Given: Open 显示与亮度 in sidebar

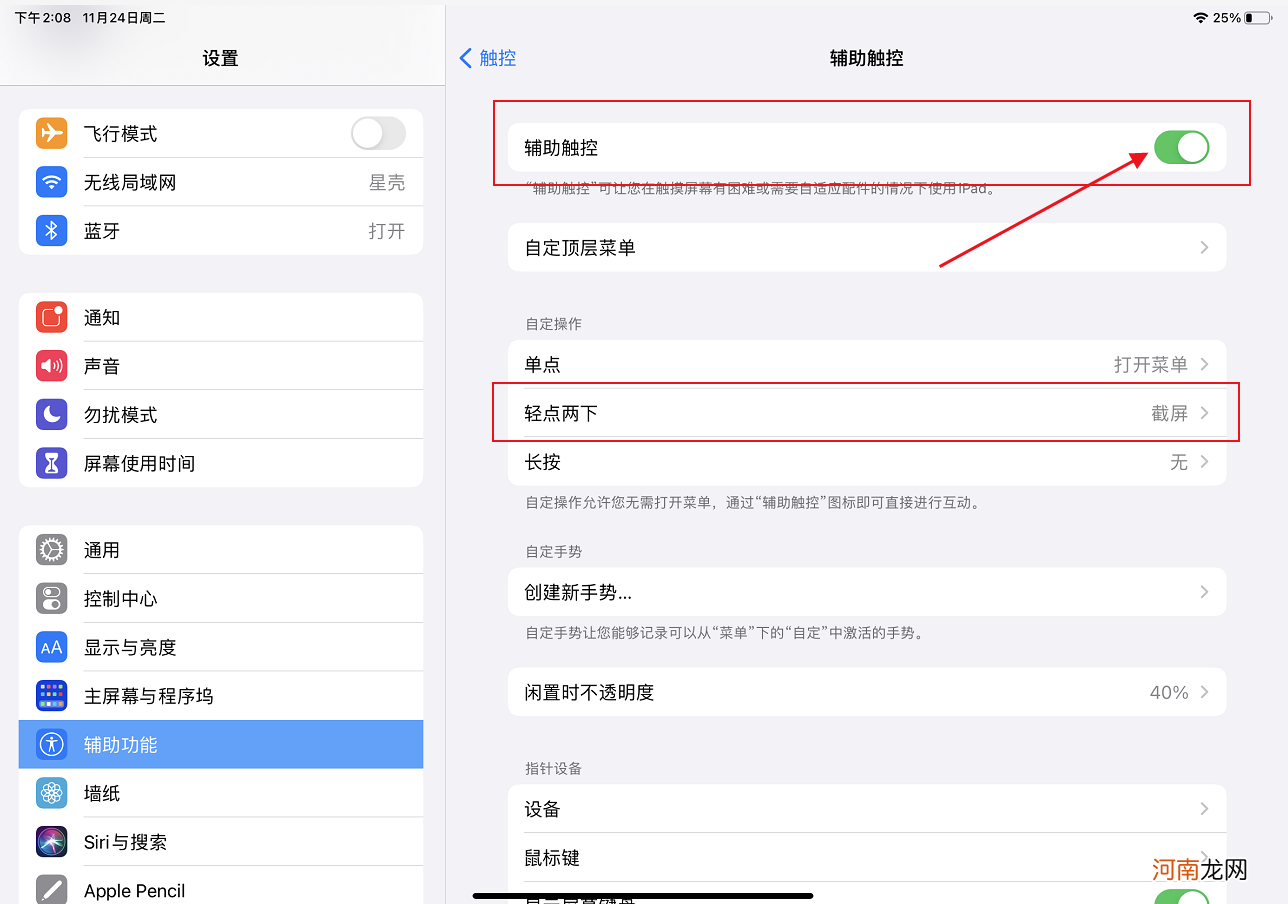Looking at the screenshot, I should [221, 647].
